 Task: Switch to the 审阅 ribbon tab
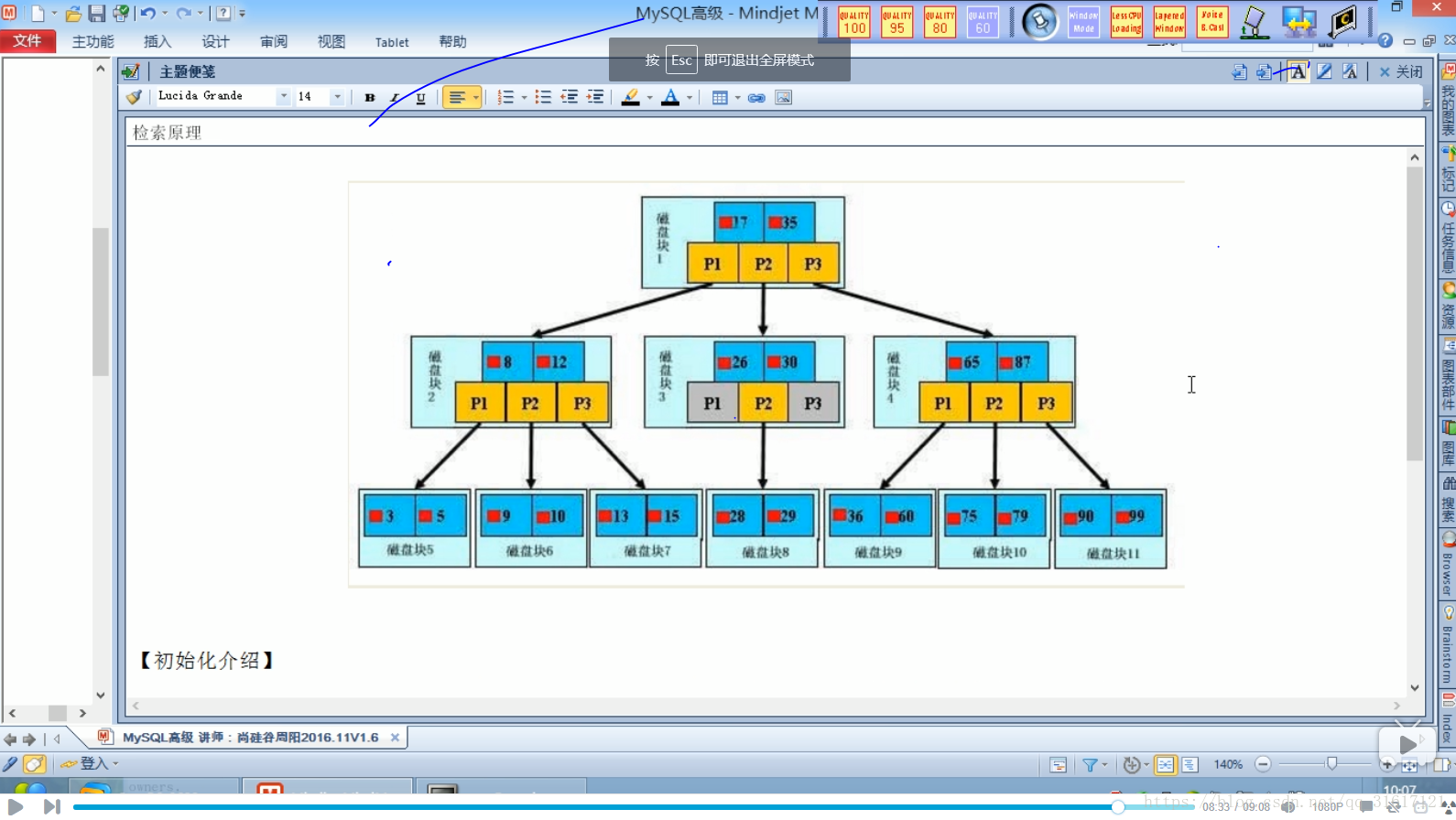pyautogui.click(x=273, y=42)
